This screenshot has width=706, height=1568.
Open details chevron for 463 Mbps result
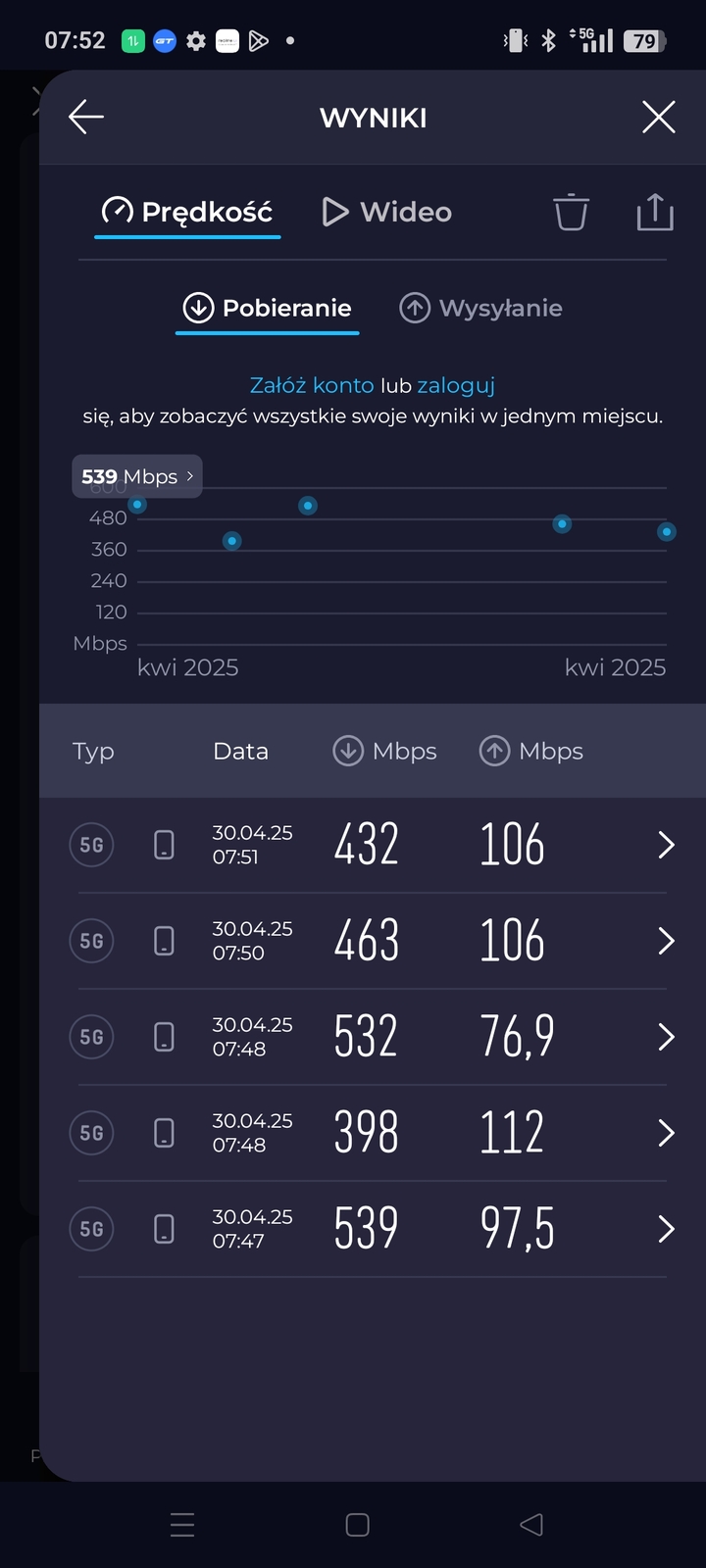(x=666, y=941)
